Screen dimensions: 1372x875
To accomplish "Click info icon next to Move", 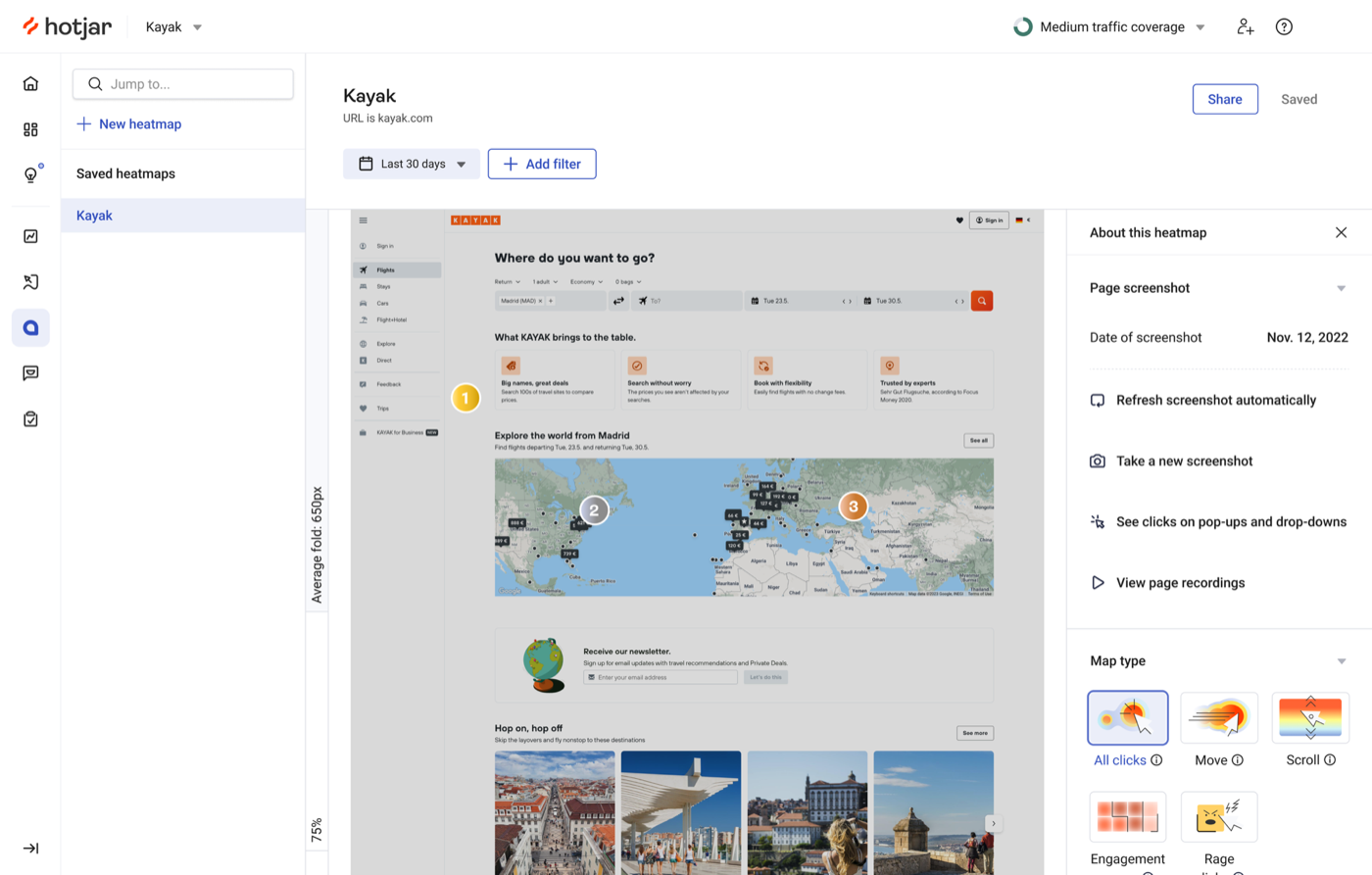I will click(x=1237, y=760).
